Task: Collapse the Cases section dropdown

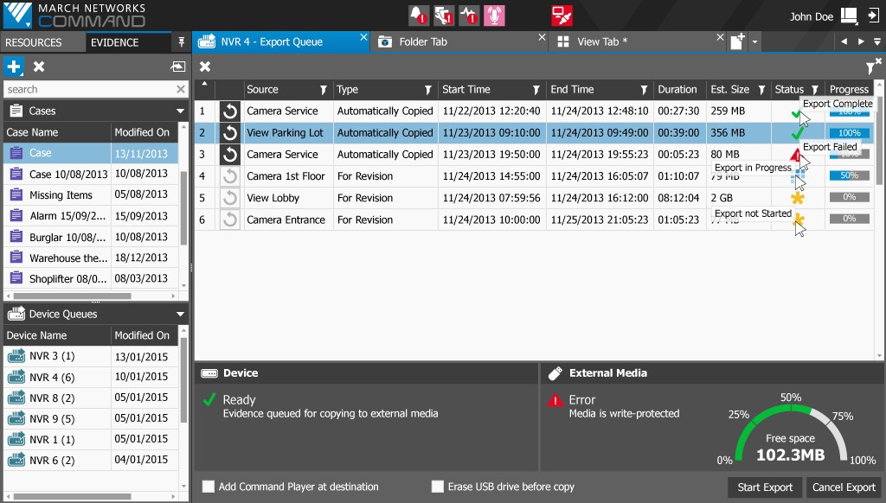Action: click(180, 111)
